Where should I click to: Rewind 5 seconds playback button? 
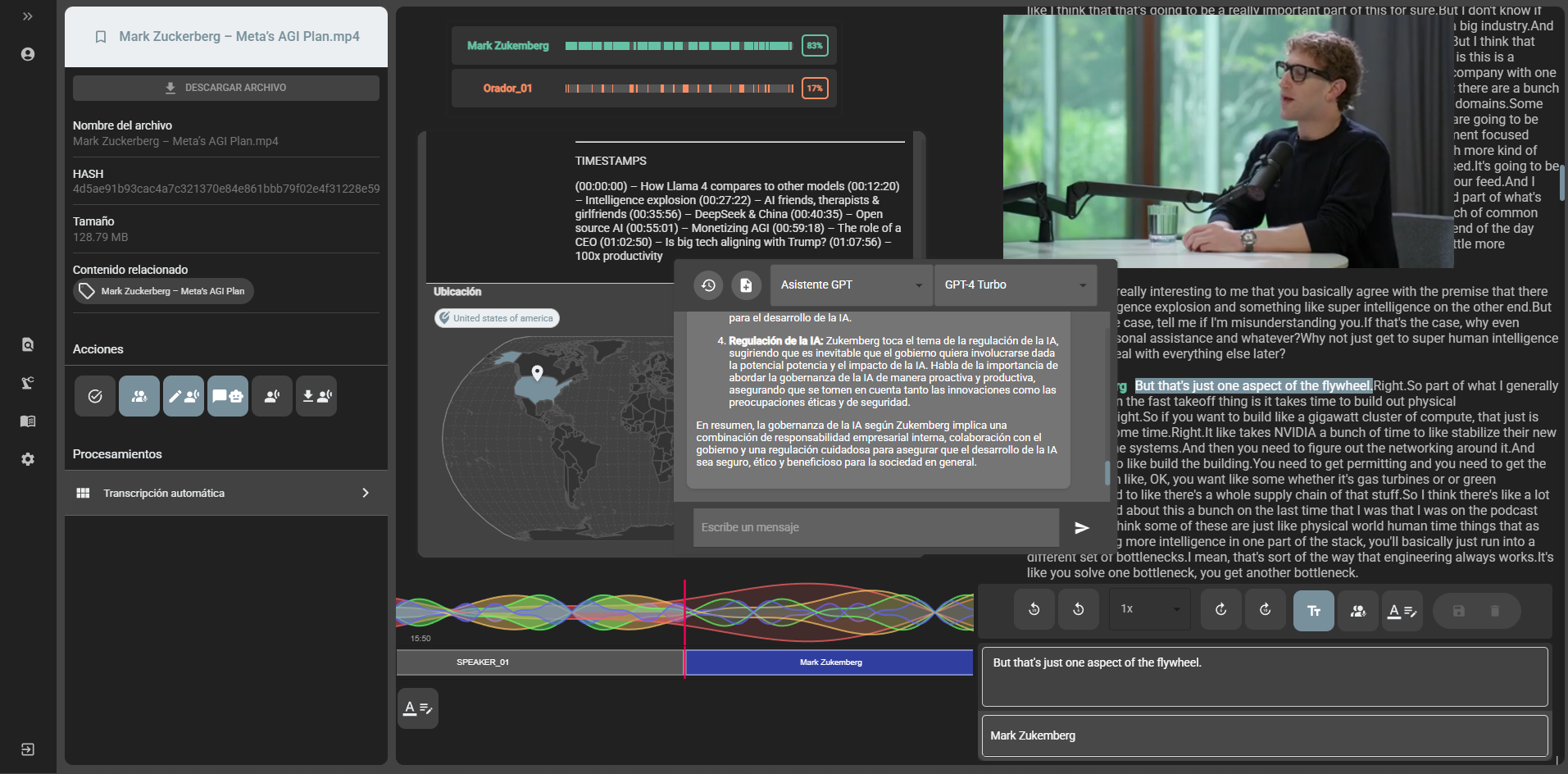click(1079, 610)
